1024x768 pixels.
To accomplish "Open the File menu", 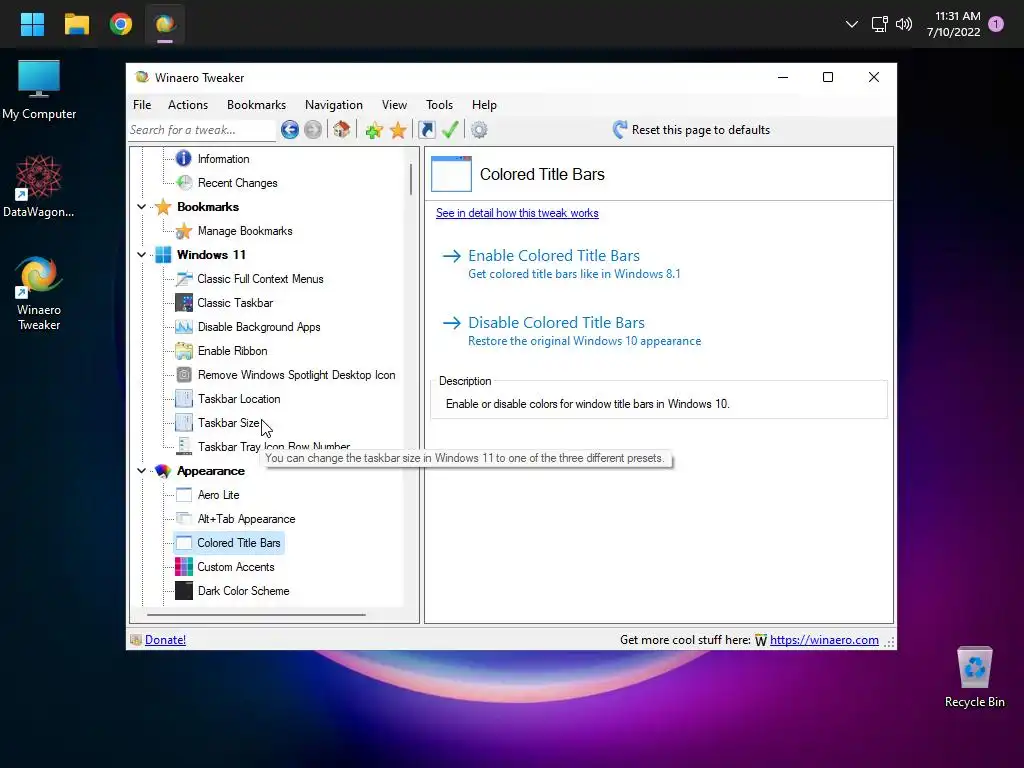I will coord(142,104).
